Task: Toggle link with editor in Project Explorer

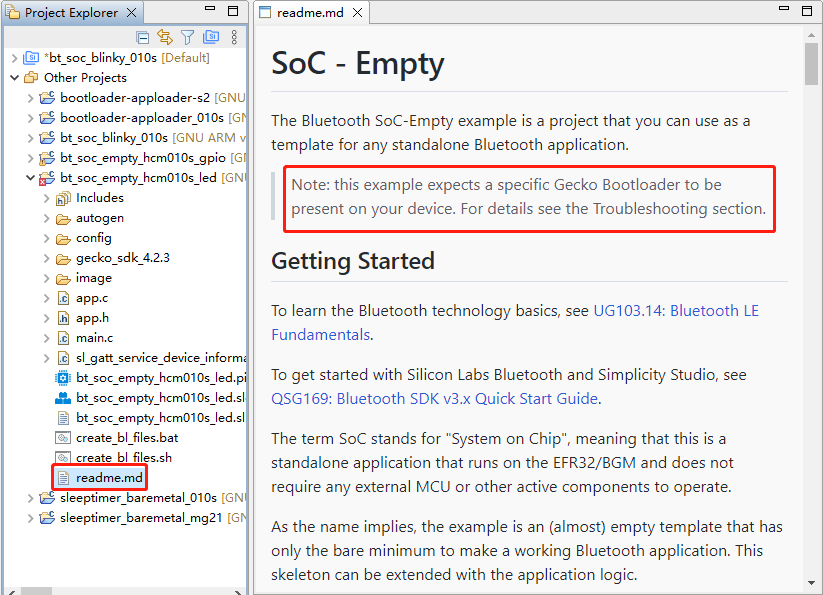Action: click(x=166, y=37)
